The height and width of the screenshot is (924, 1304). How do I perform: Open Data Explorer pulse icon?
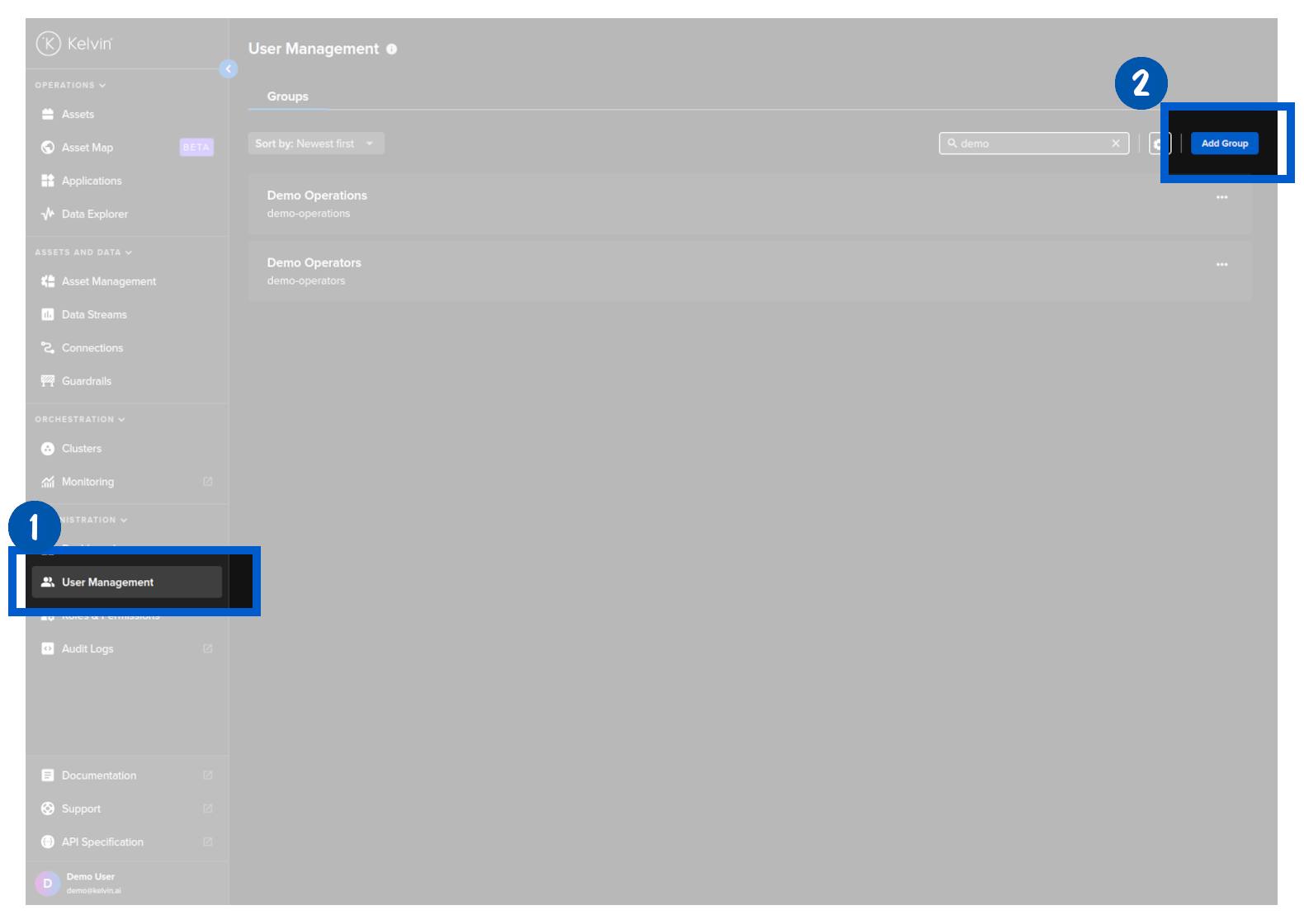click(x=48, y=214)
